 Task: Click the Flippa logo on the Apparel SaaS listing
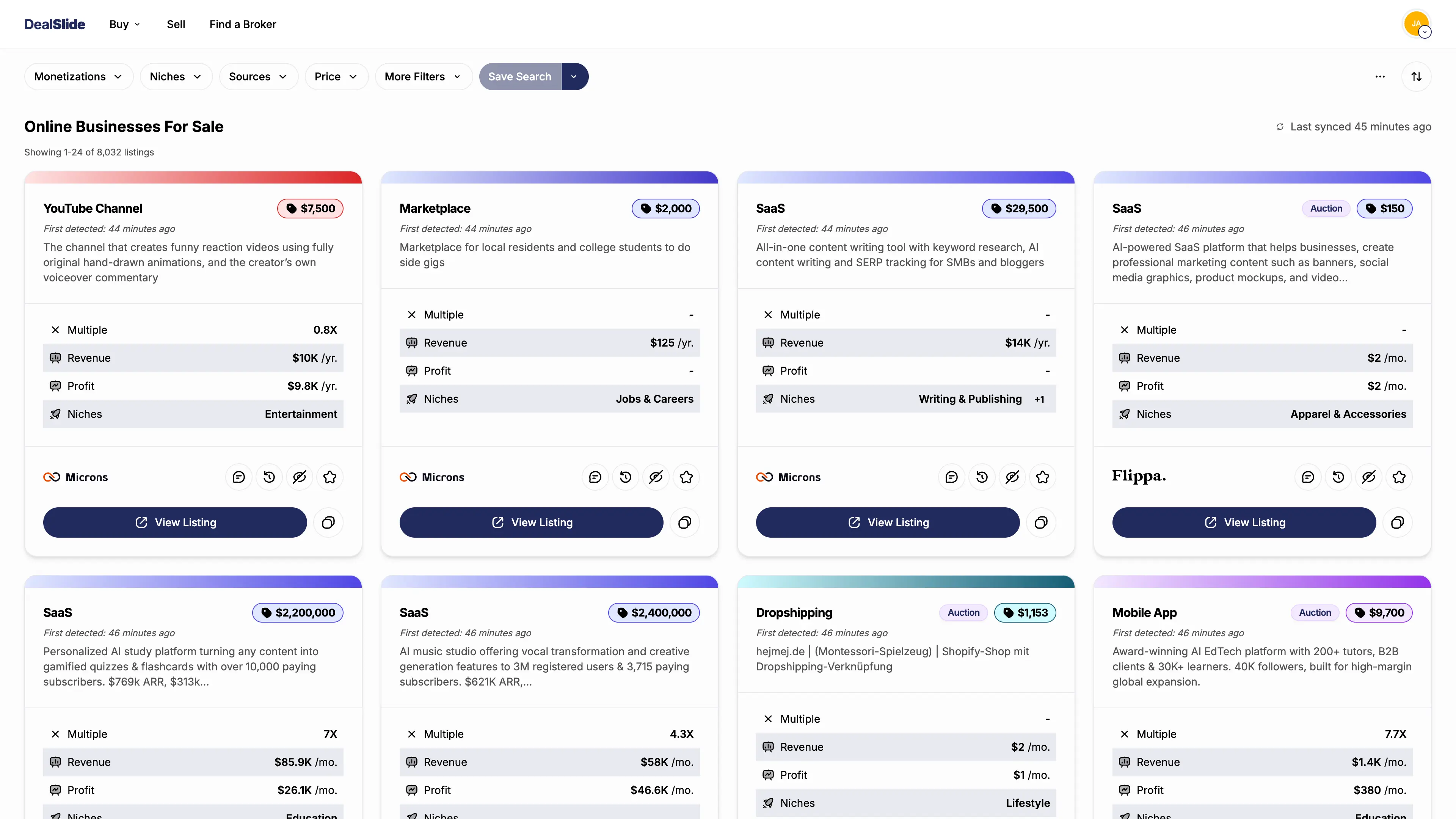point(1138,477)
